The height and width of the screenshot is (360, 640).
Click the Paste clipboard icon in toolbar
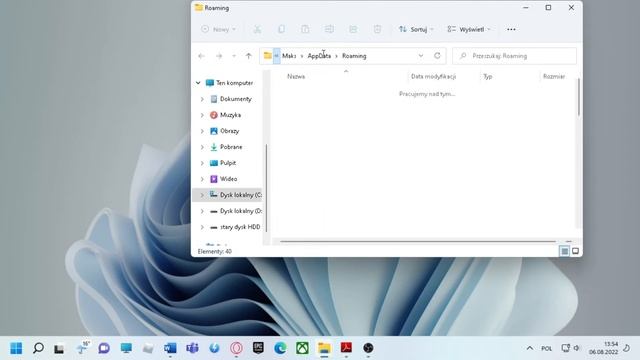click(x=305, y=29)
